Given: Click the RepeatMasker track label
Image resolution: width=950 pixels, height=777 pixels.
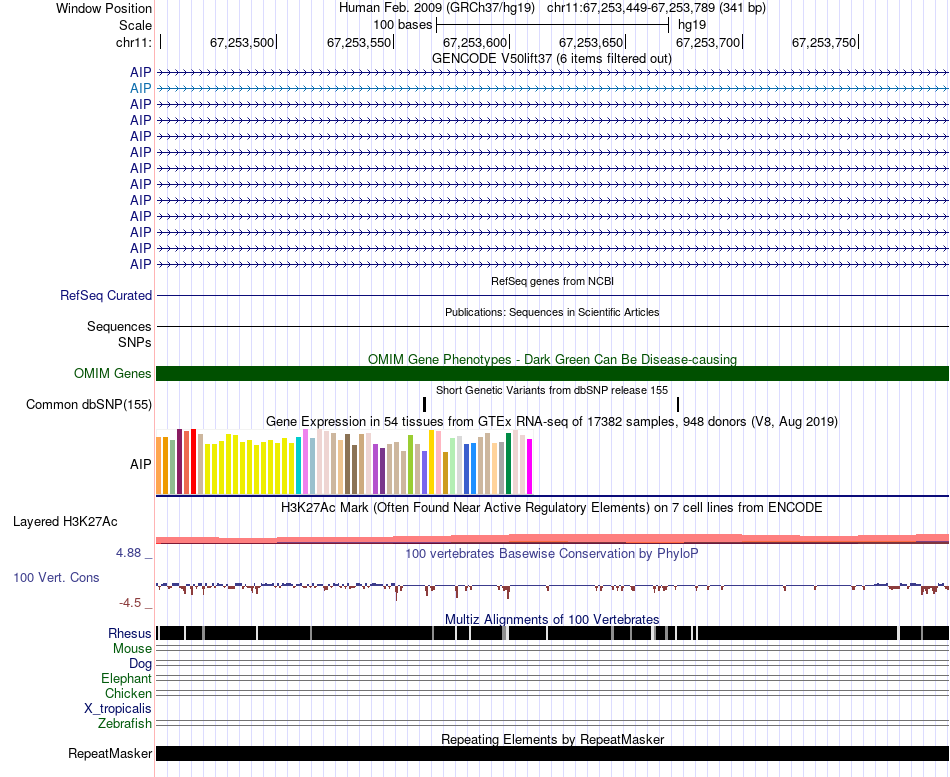Looking at the screenshot, I should (110, 754).
